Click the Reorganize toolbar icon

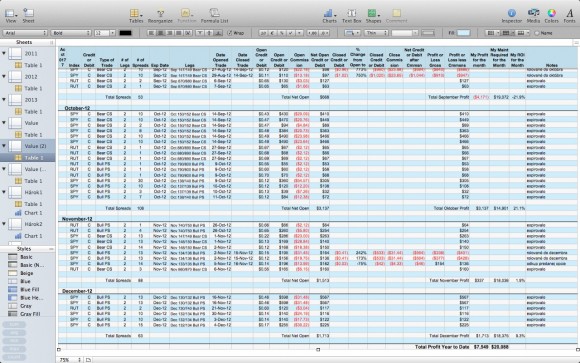click(160, 16)
